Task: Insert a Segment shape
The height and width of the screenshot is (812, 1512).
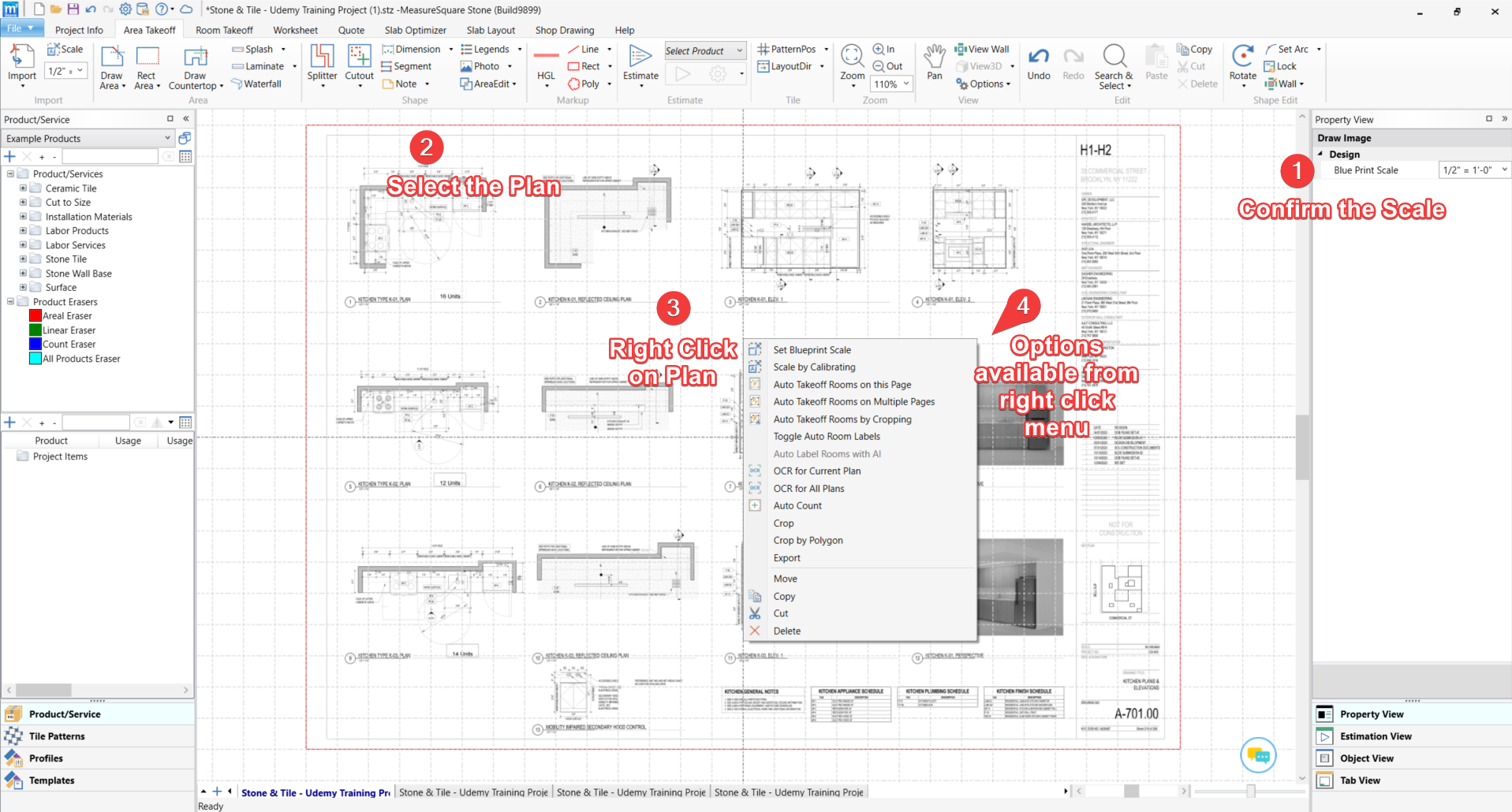Action: click(x=407, y=66)
